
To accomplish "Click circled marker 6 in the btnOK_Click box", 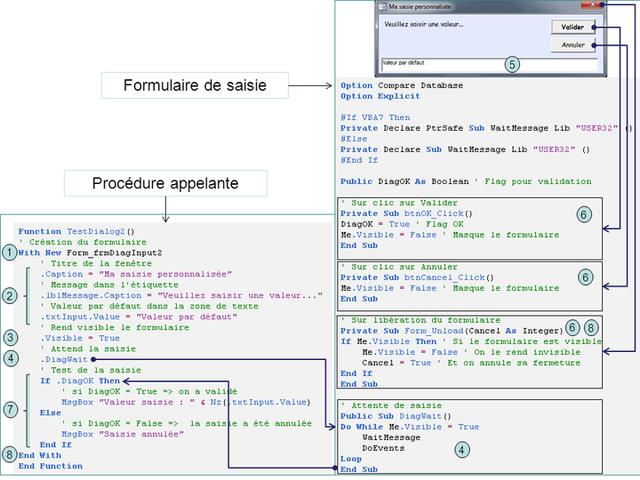I will [x=584, y=214].
